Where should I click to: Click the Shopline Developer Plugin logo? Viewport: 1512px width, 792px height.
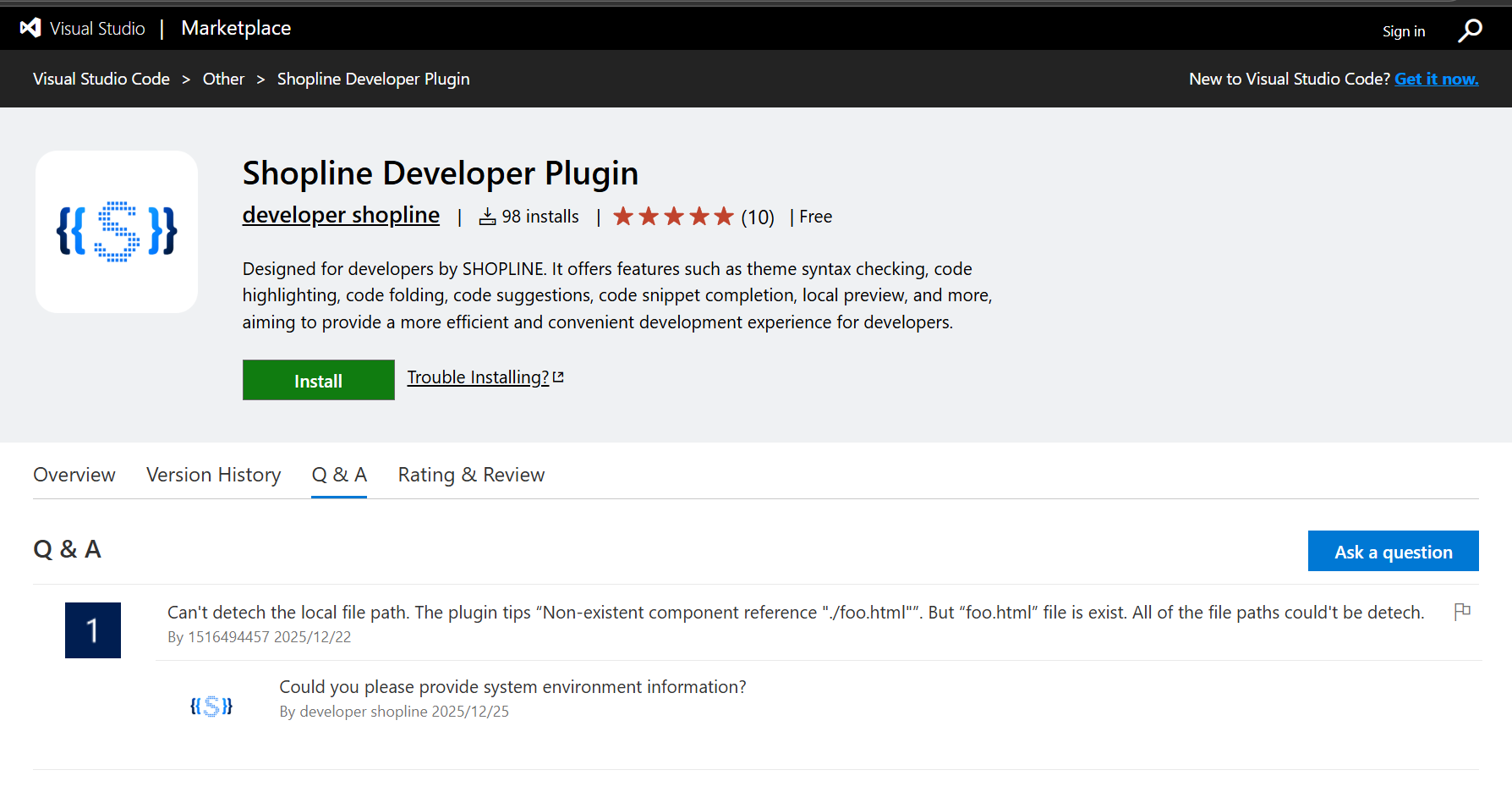[x=117, y=232]
